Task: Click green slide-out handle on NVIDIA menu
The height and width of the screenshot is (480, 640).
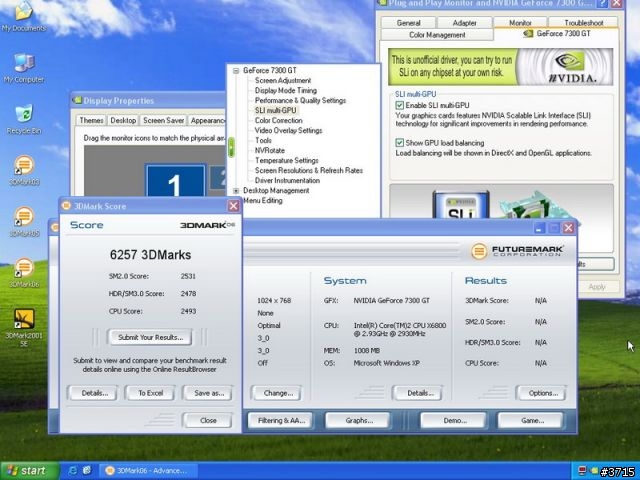Action: coord(231,147)
